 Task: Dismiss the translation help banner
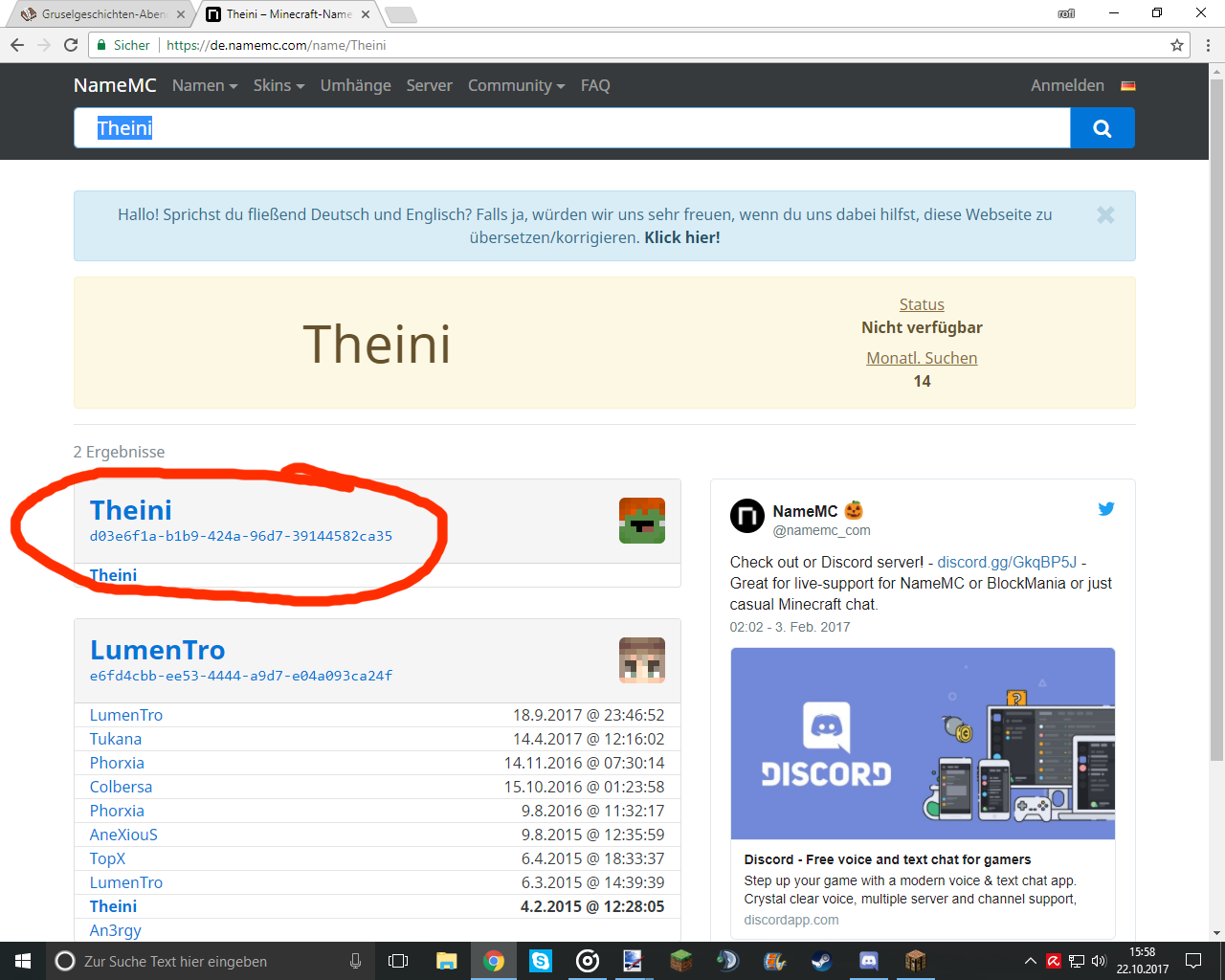click(x=1105, y=215)
